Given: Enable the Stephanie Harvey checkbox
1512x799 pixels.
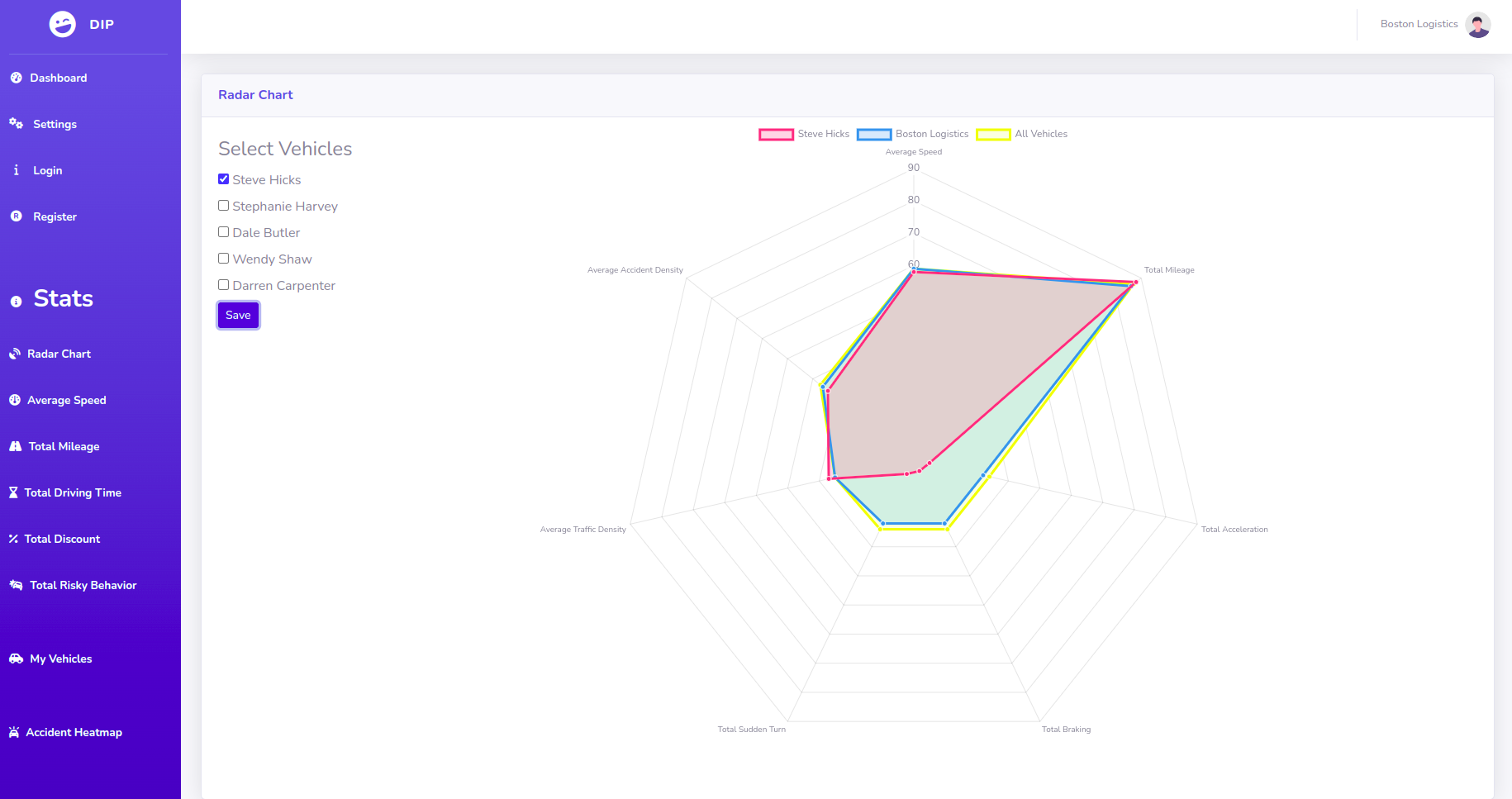Looking at the screenshot, I should click(x=223, y=206).
